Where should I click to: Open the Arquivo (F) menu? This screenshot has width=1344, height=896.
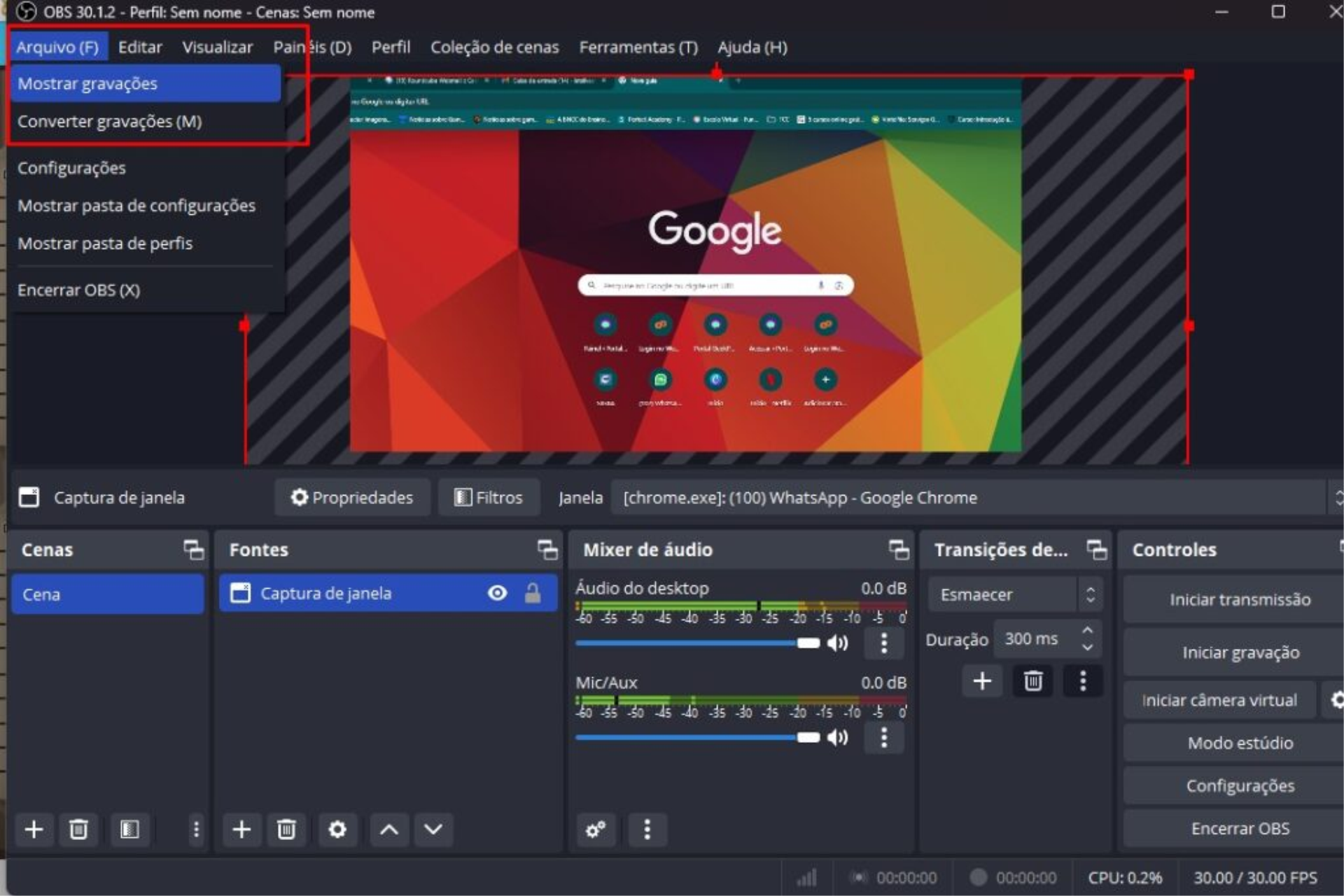click(57, 47)
